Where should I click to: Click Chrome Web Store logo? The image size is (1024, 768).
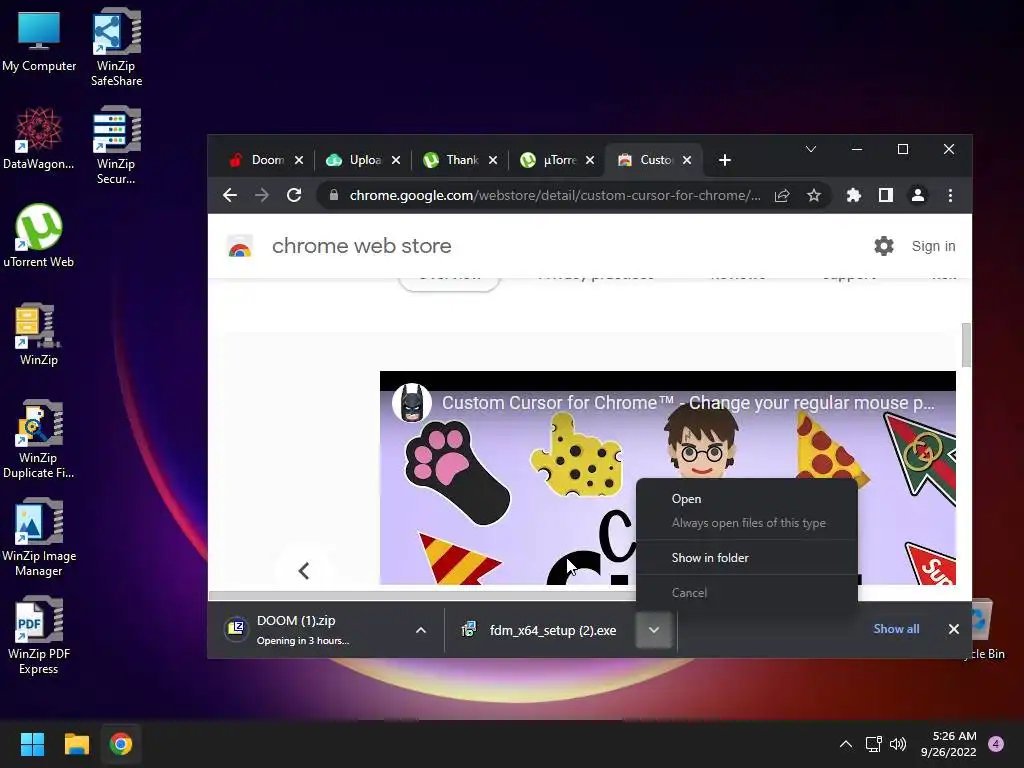(x=240, y=246)
